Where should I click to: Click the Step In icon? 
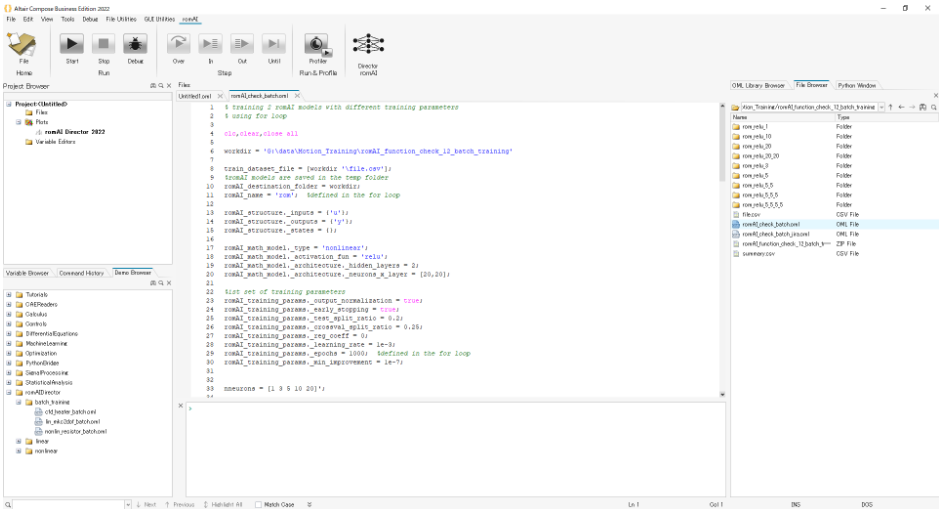(x=210, y=44)
